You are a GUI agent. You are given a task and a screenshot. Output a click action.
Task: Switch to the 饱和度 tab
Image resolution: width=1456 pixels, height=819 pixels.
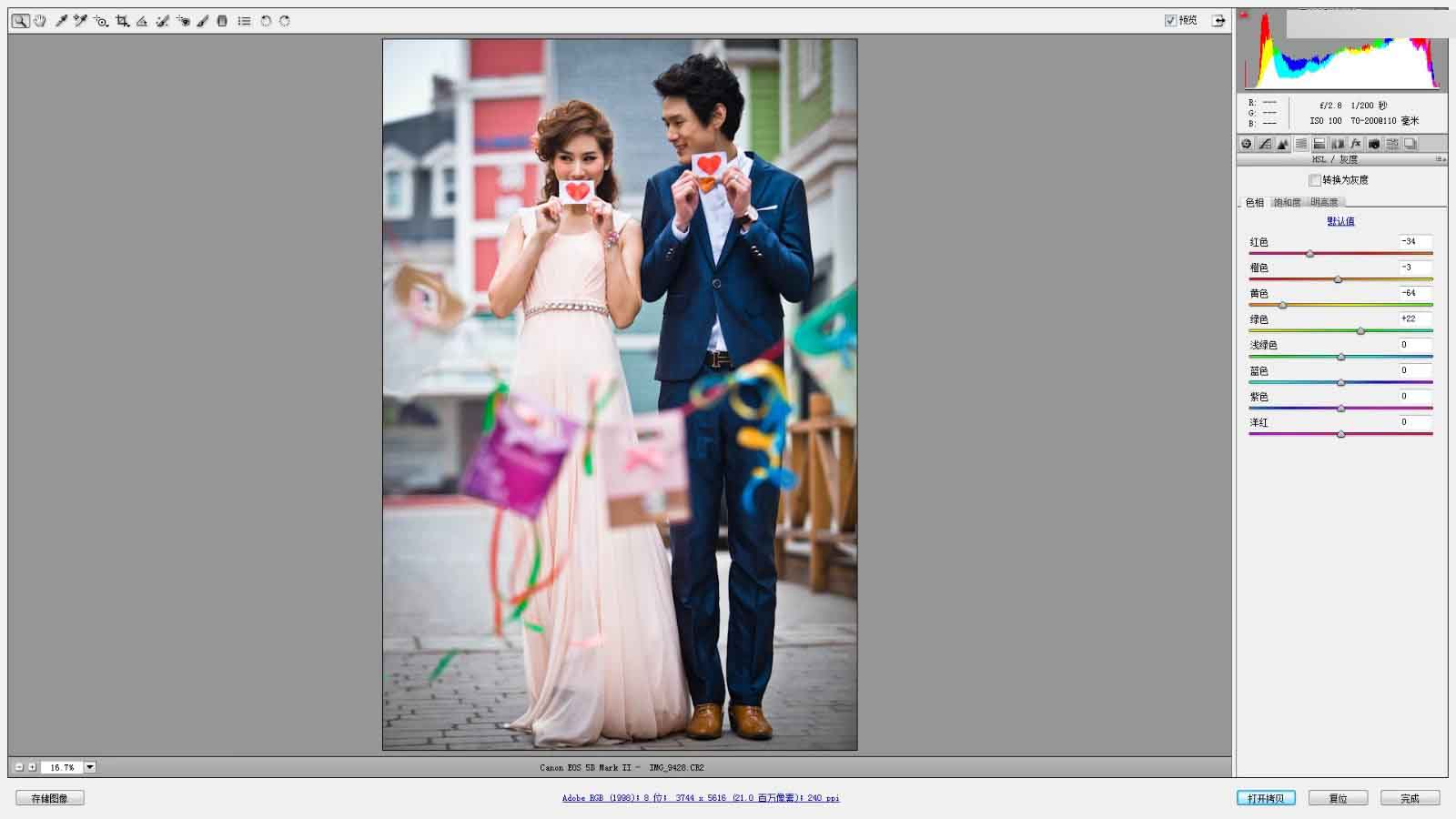[1287, 202]
